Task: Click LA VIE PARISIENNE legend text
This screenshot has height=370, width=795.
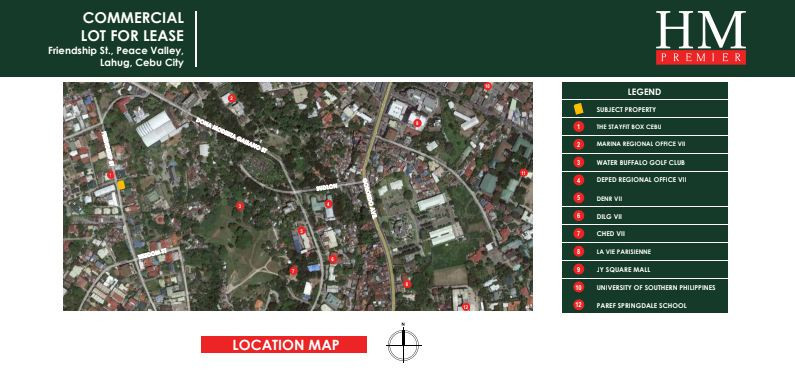Action: pyautogui.click(x=624, y=251)
